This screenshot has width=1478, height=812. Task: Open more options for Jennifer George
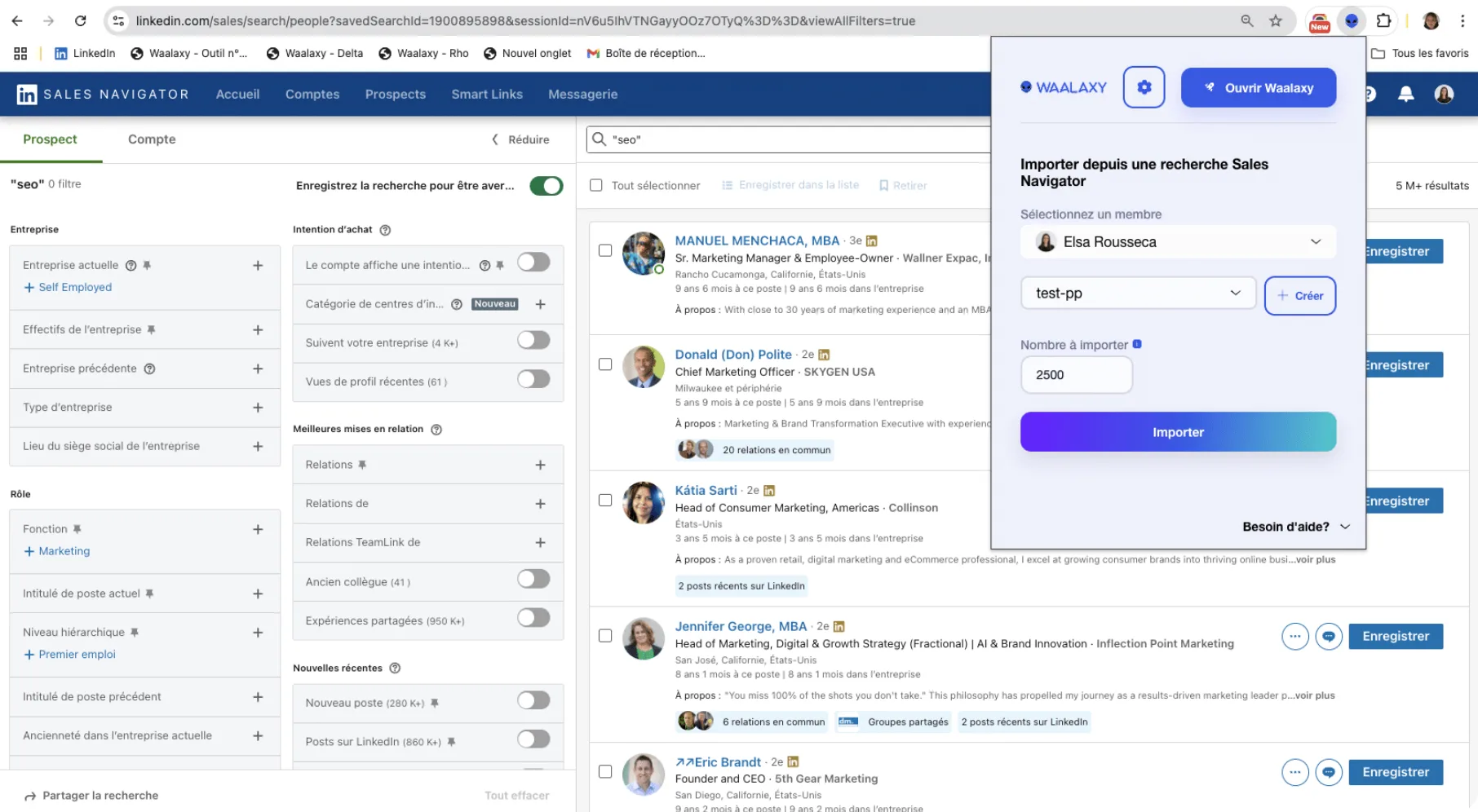tap(1294, 636)
